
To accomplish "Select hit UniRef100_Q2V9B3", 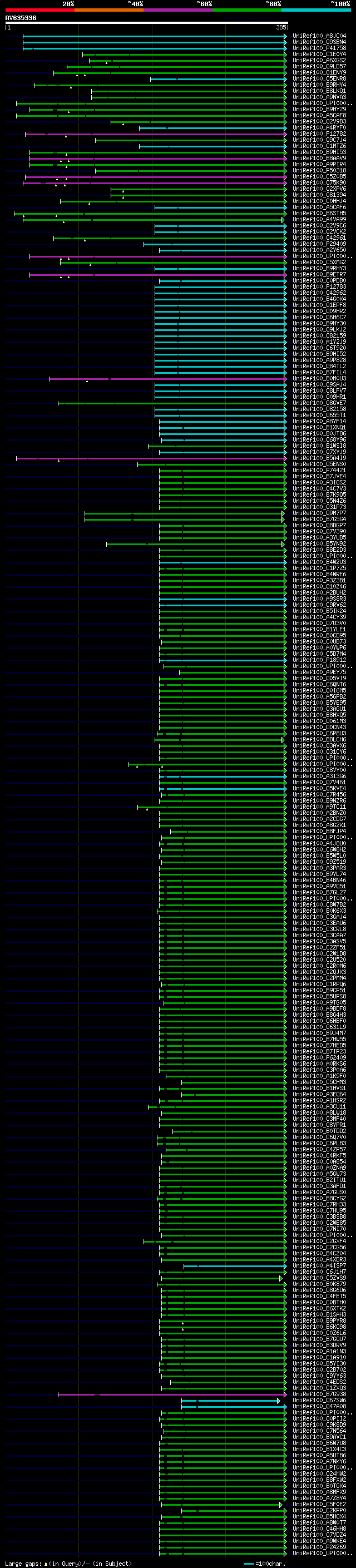I will 319,122.
